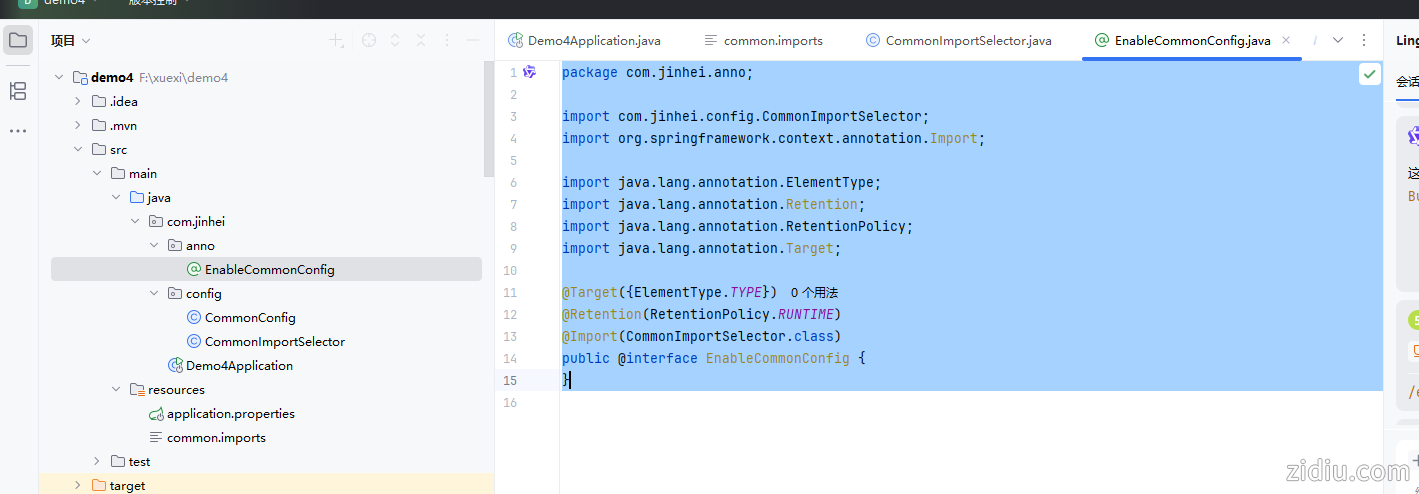The image size is (1419, 494).
Task: Select application.properties in project tree
Action: (x=230, y=414)
